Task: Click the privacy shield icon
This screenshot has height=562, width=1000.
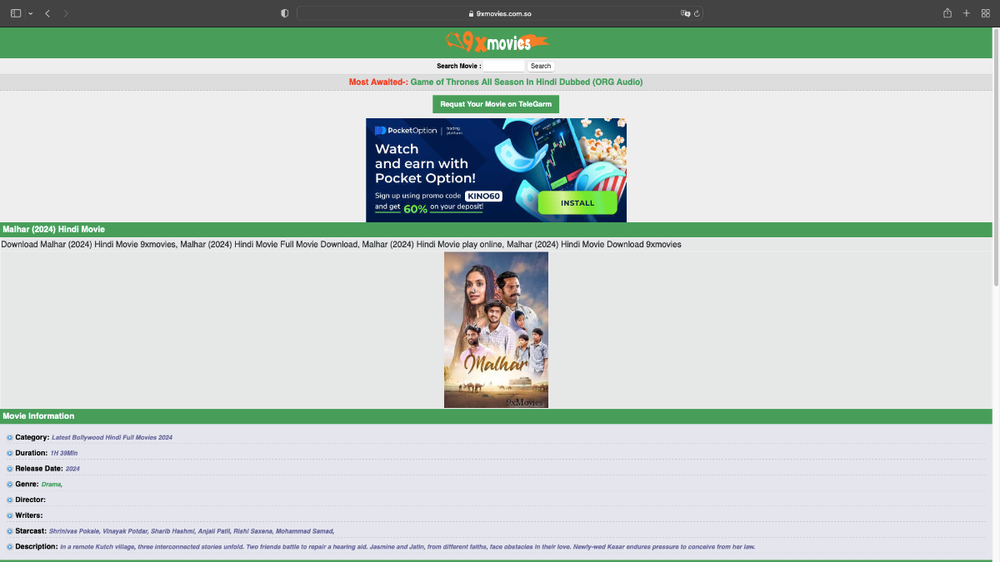Action: (x=285, y=13)
